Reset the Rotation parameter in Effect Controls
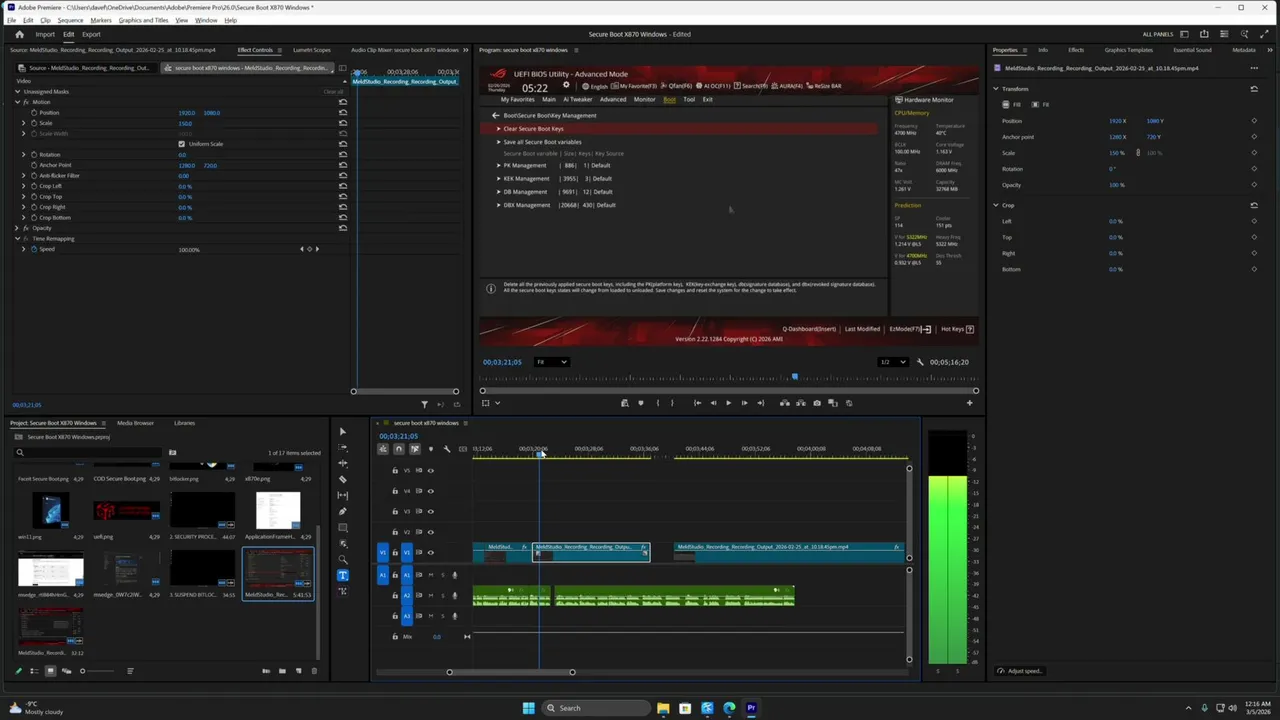 (343, 155)
